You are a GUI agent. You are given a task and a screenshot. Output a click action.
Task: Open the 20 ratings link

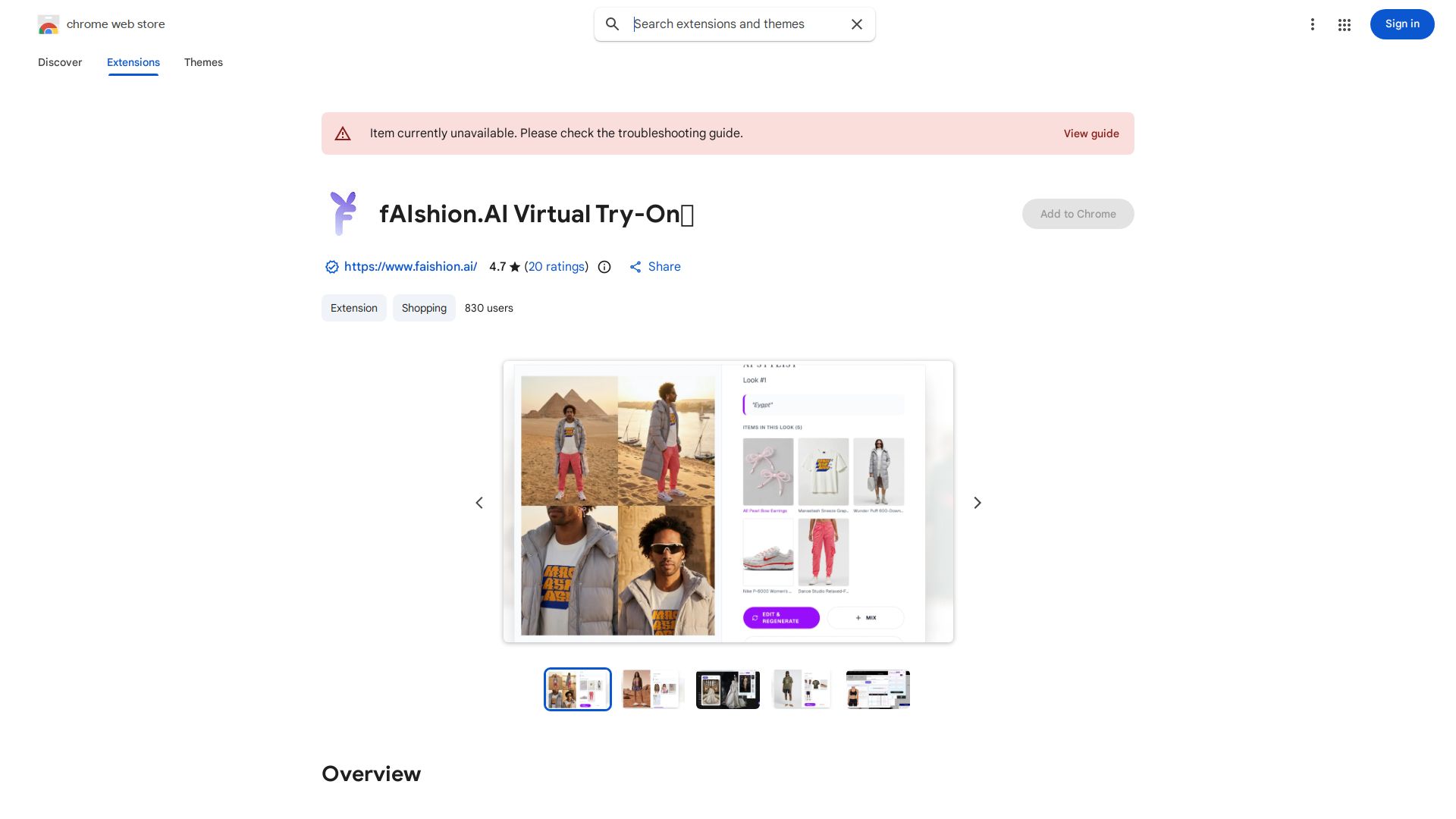pyautogui.click(x=557, y=267)
